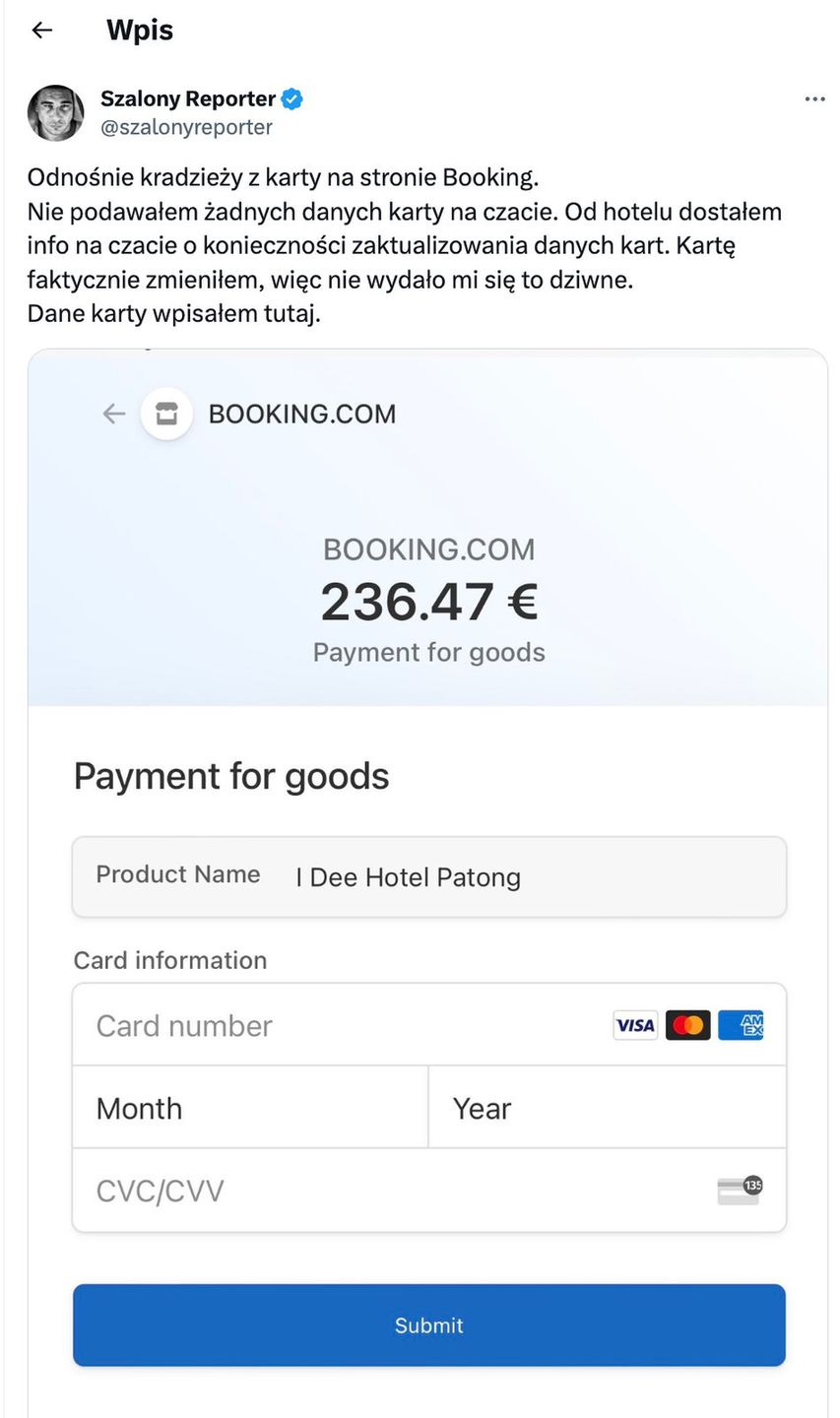840x1418 pixels.
Task: Open the post's three-dot options menu
Action: 814,99
